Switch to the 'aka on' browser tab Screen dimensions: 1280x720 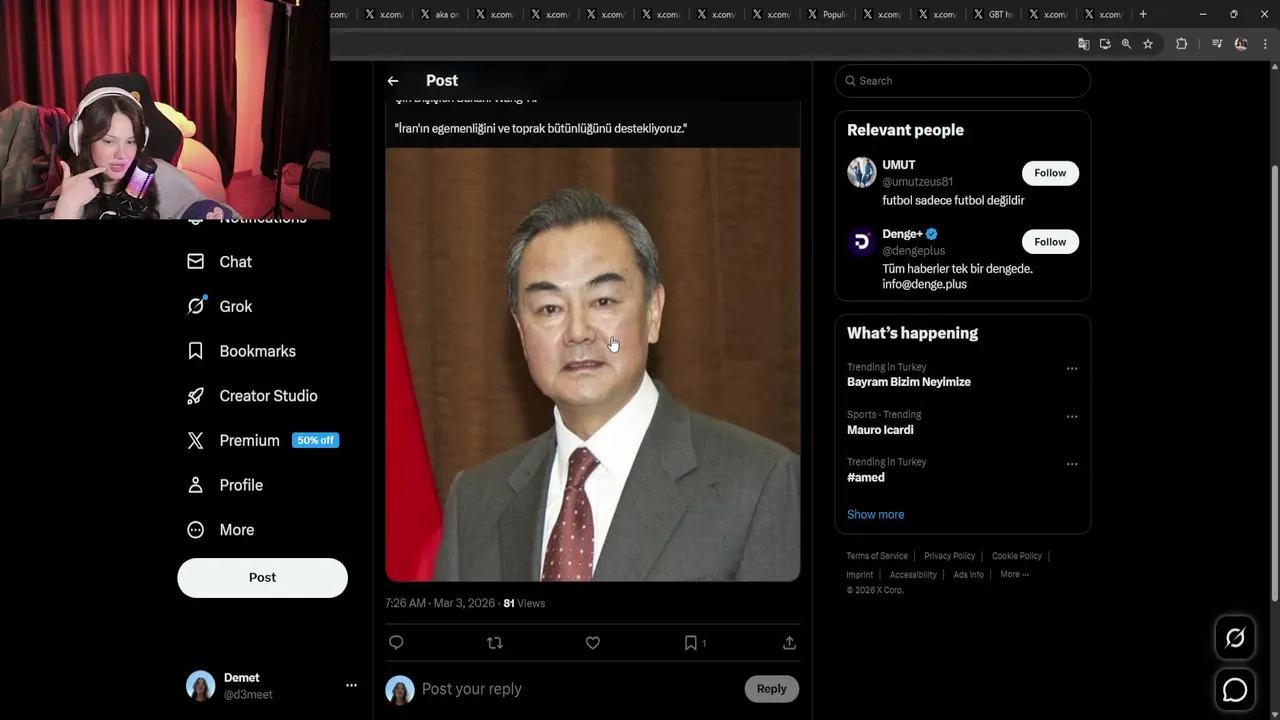pos(438,15)
